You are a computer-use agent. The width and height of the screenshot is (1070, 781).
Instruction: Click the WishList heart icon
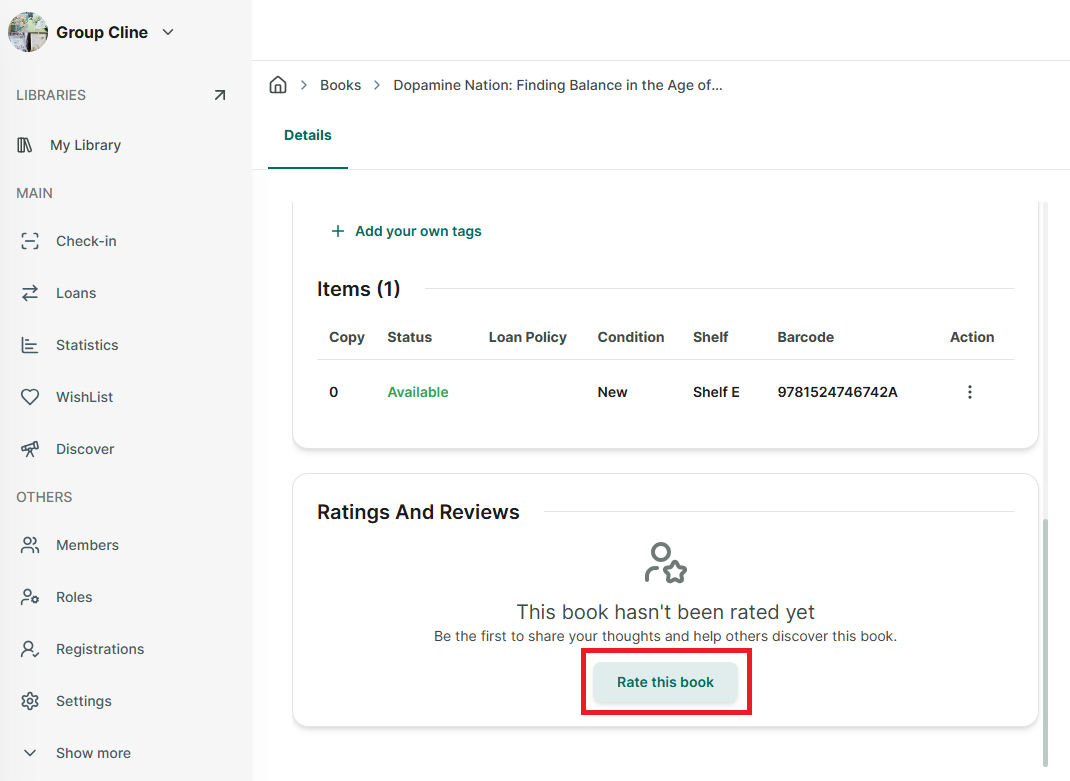30,397
